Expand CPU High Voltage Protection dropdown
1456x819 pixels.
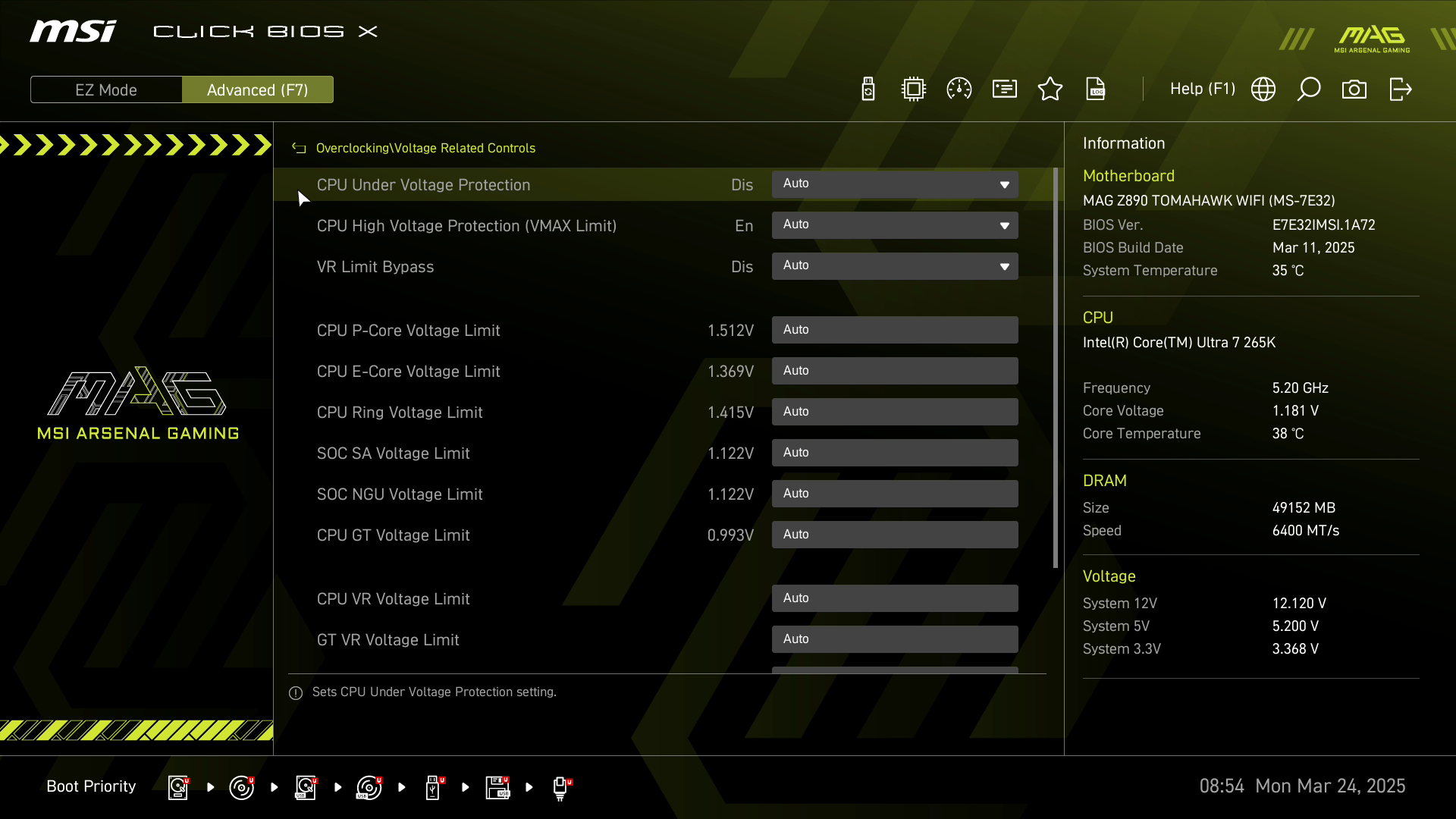pyautogui.click(x=895, y=225)
